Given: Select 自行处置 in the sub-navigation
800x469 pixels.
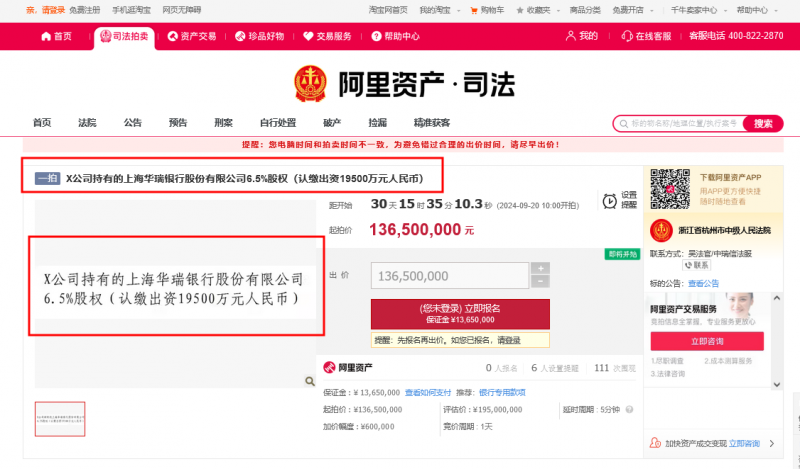Looking at the screenshot, I should click(278, 122).
